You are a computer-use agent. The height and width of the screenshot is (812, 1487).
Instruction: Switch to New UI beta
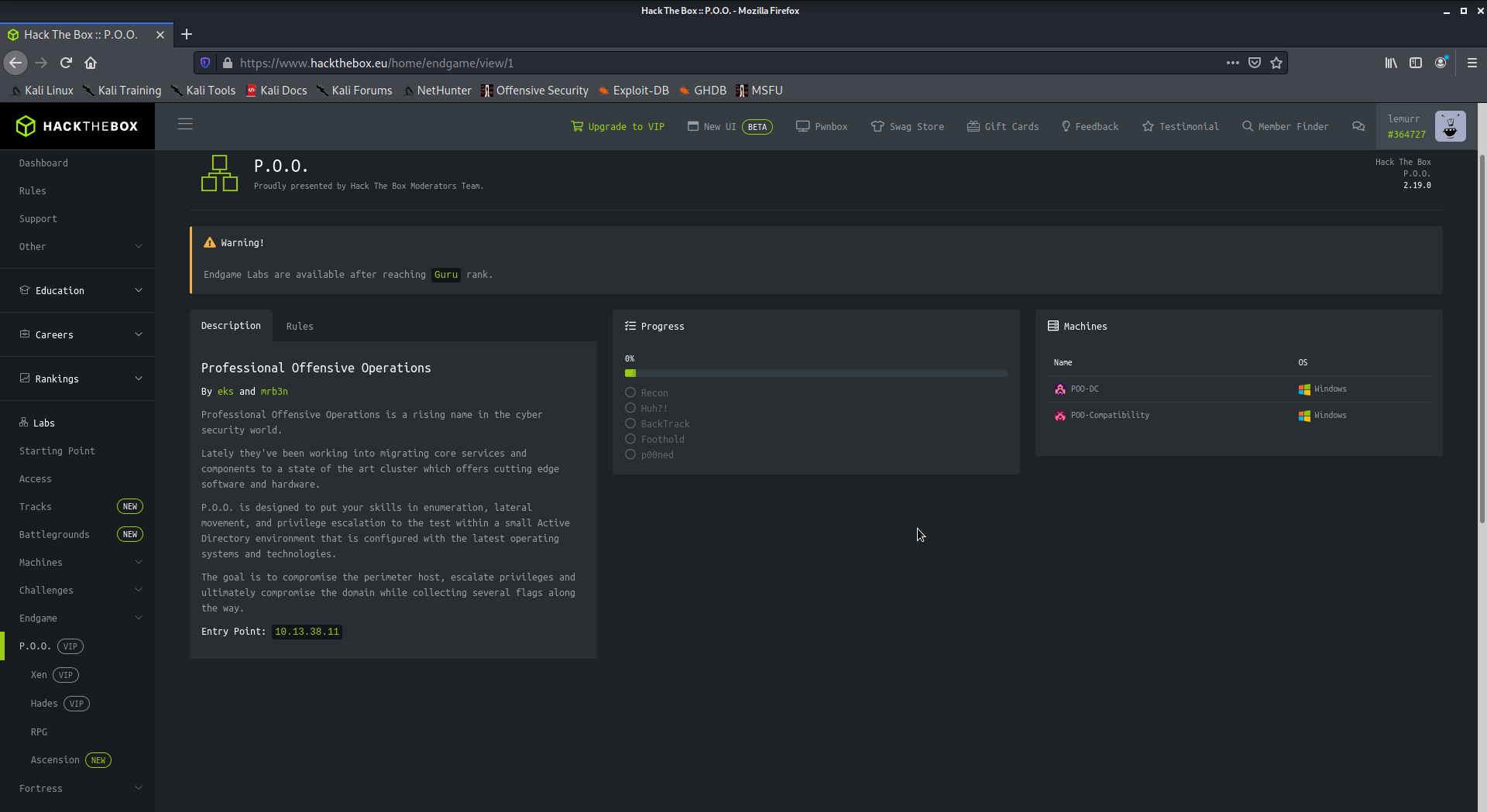(x=730, y=126)
